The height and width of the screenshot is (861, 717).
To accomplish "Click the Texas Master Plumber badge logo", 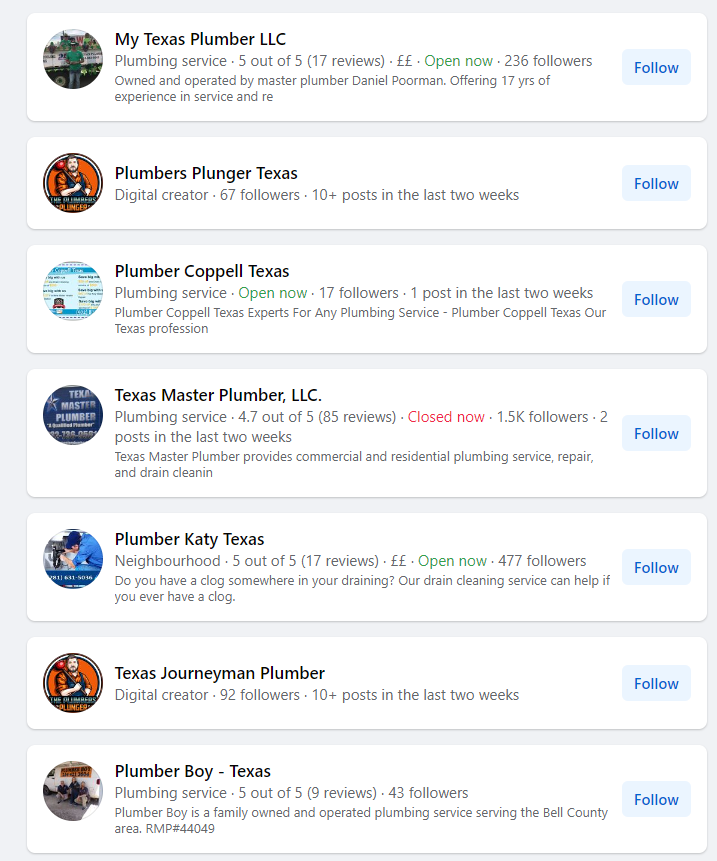I will pos(72,414).
